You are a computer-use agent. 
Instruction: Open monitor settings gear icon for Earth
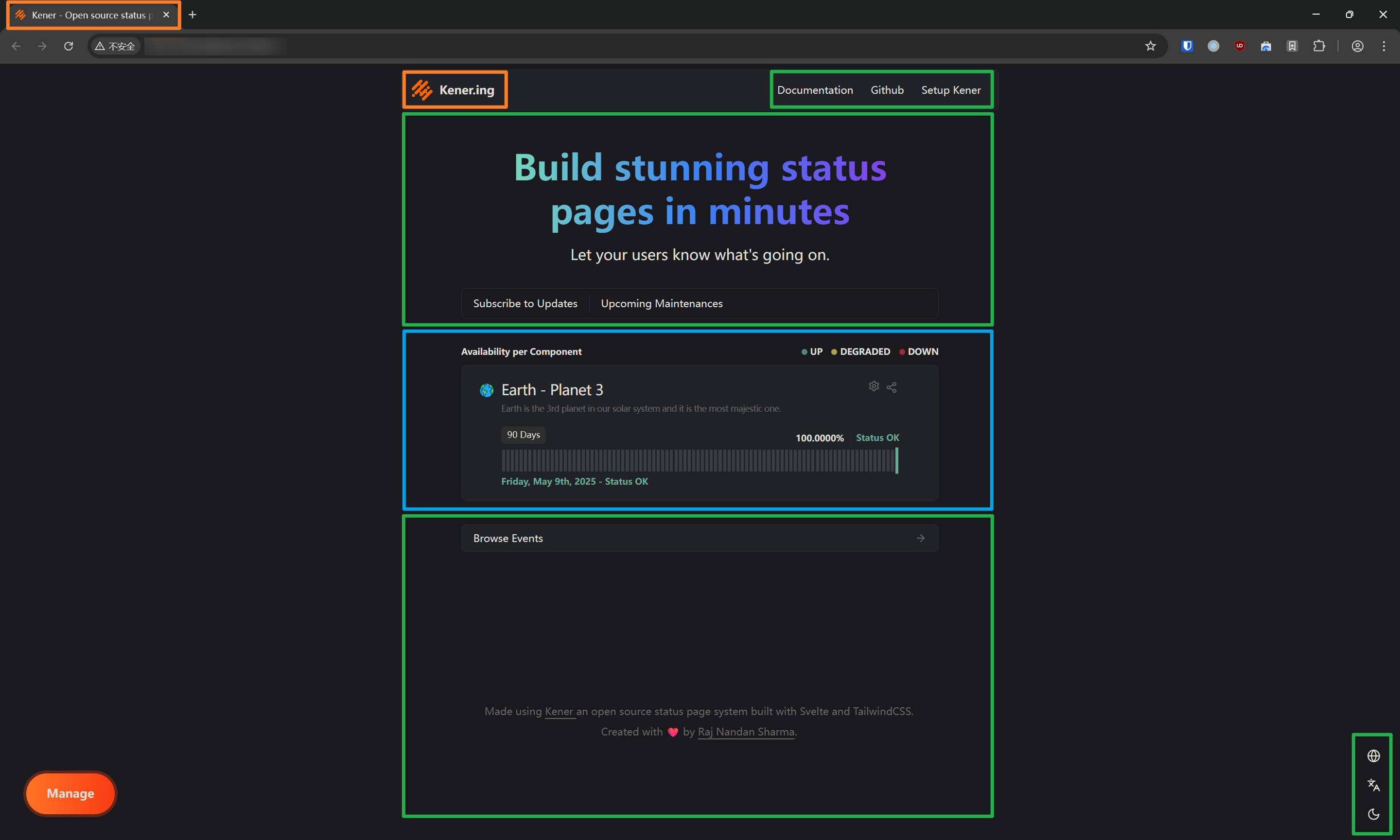click(874, 386)
